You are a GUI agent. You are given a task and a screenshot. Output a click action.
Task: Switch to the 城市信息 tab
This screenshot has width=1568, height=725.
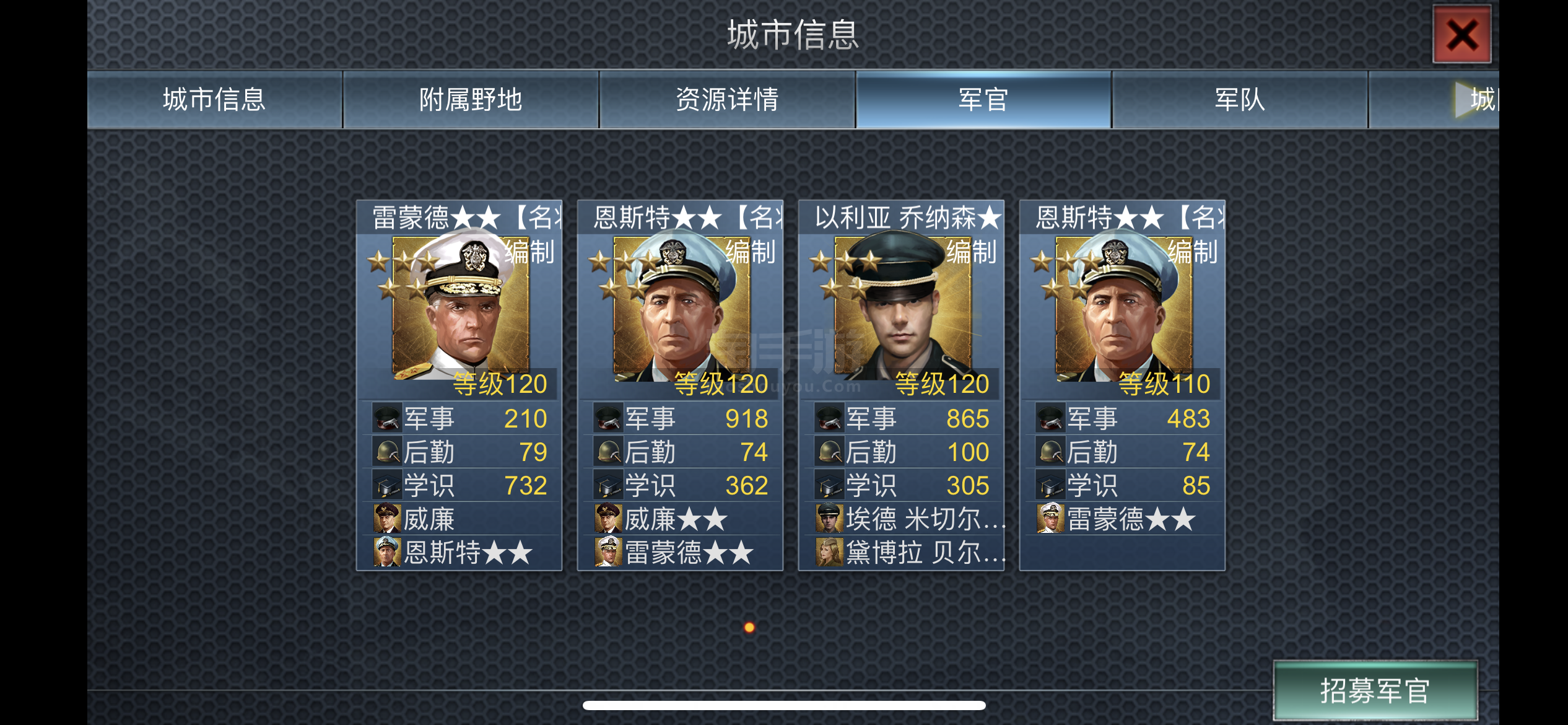coord(215,99)
